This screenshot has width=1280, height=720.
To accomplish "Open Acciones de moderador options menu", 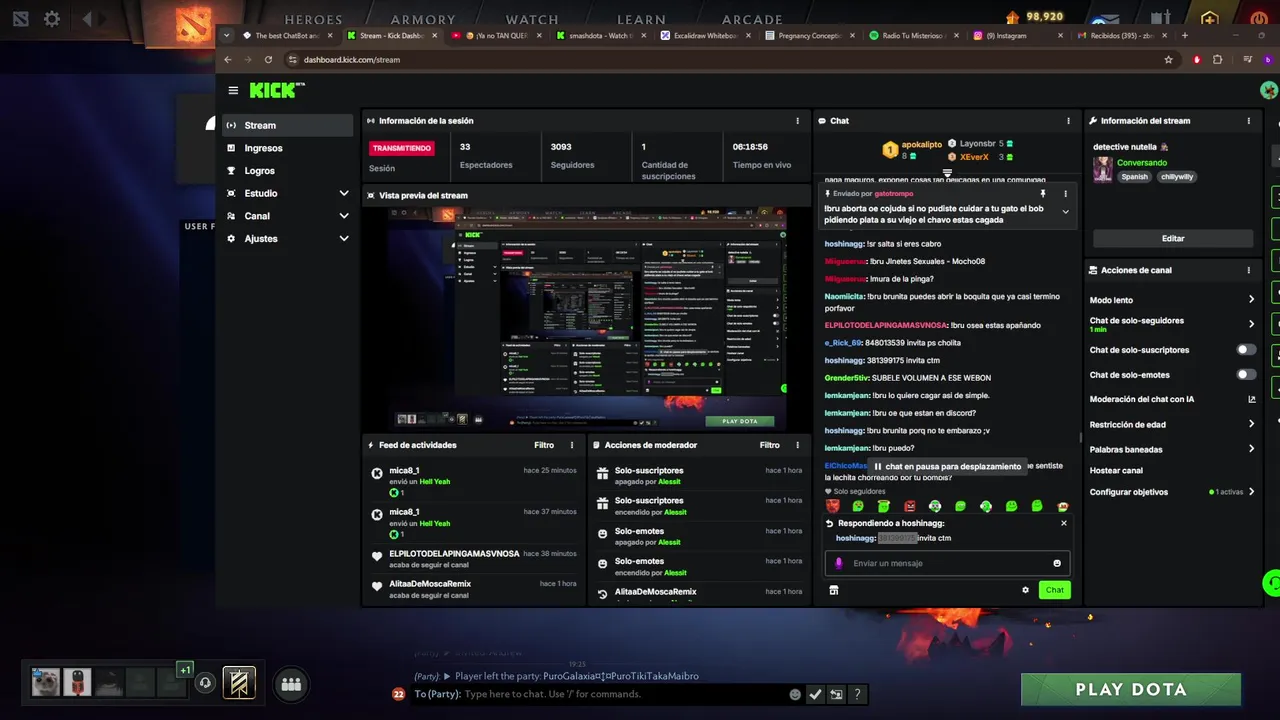I will (x=797, y=445).
